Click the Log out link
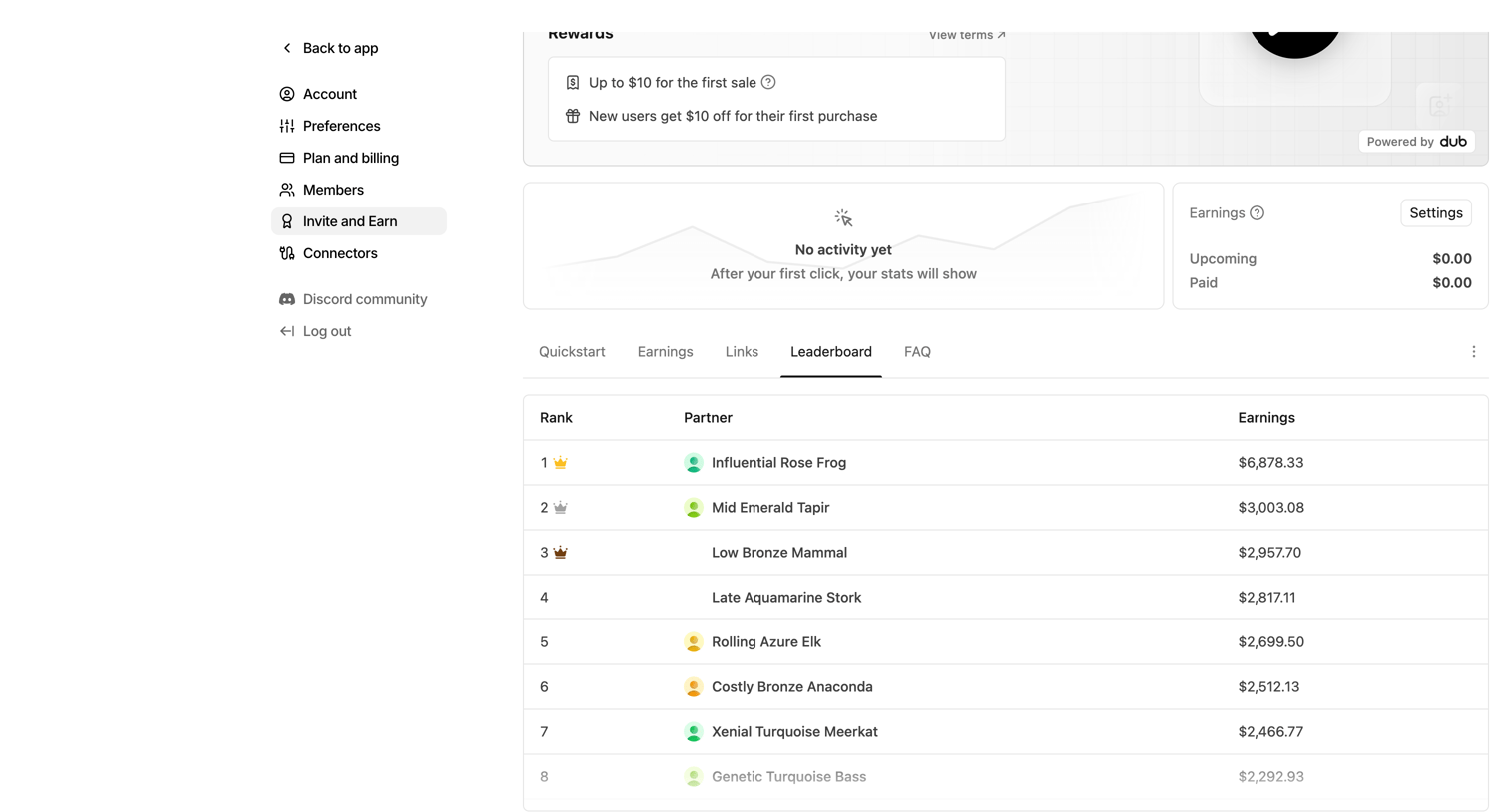Image resolution: width=1509 pixels, height=812 pixels. pos(359,331)
